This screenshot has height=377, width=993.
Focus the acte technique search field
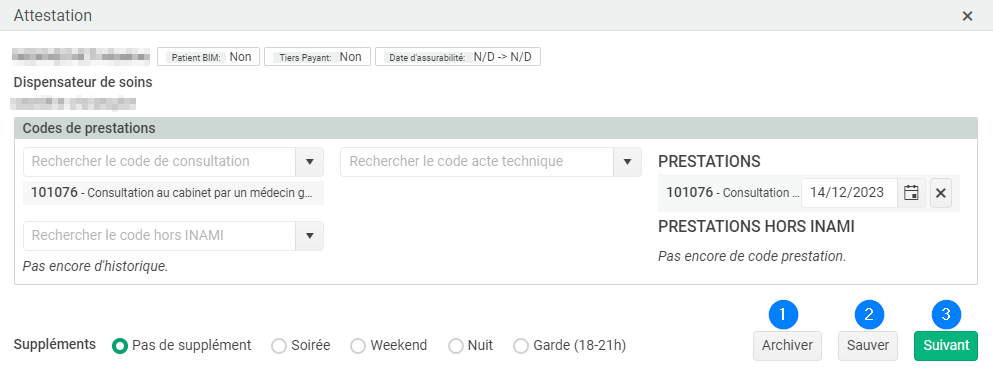[x=478, y=162]
